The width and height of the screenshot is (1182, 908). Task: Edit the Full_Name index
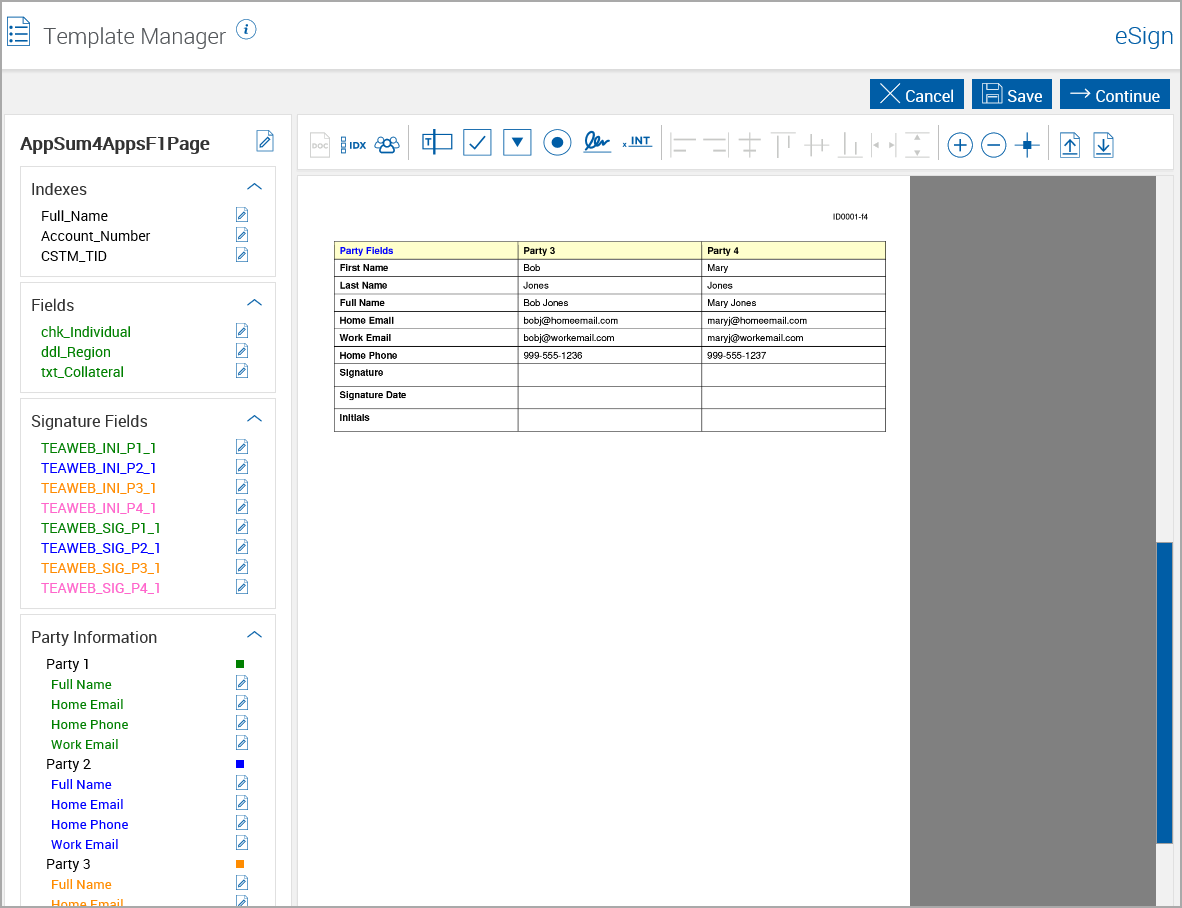(242, 216)
